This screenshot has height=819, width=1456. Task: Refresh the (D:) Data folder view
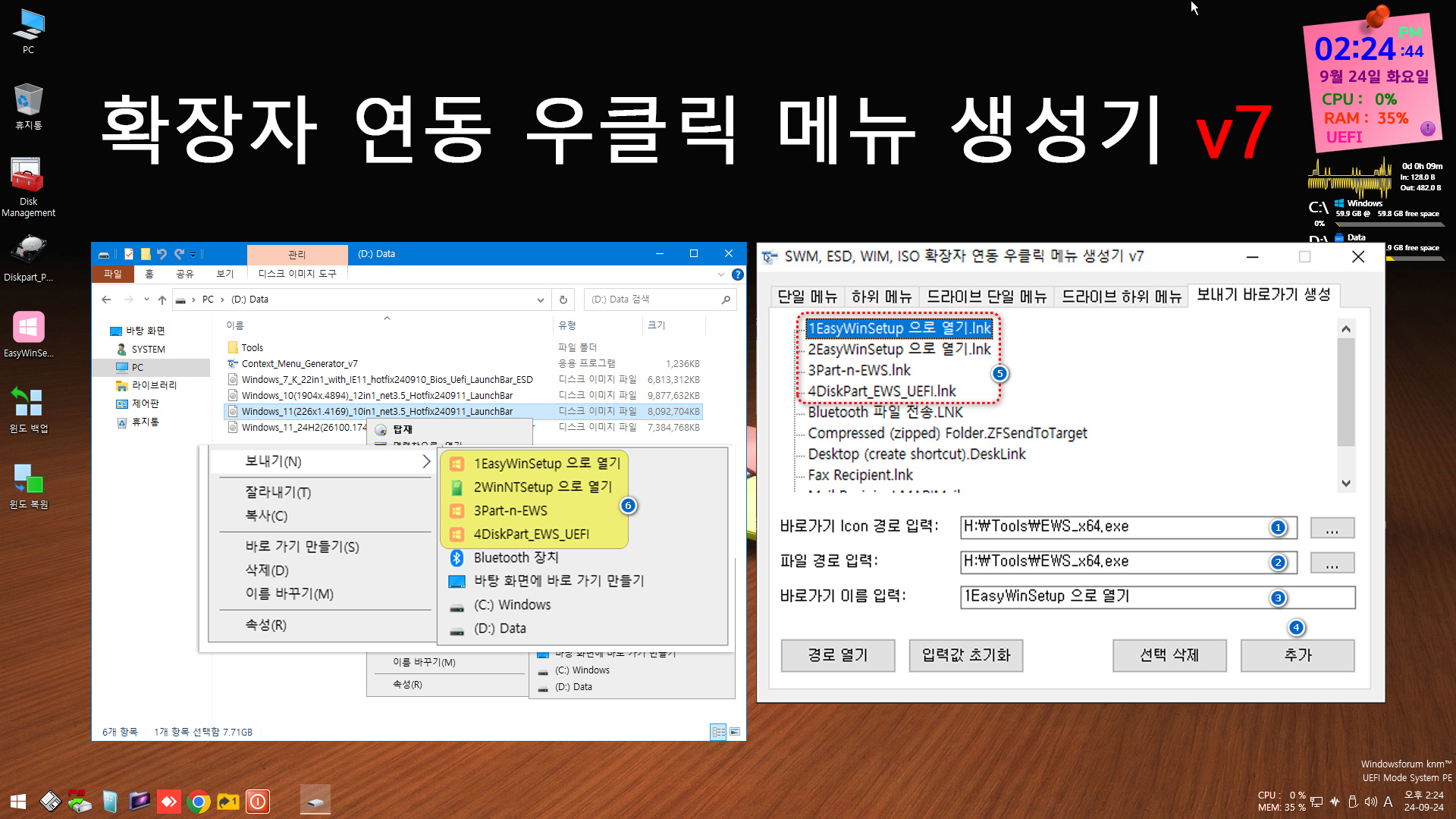pyautogui.click(x=563, y=300)
